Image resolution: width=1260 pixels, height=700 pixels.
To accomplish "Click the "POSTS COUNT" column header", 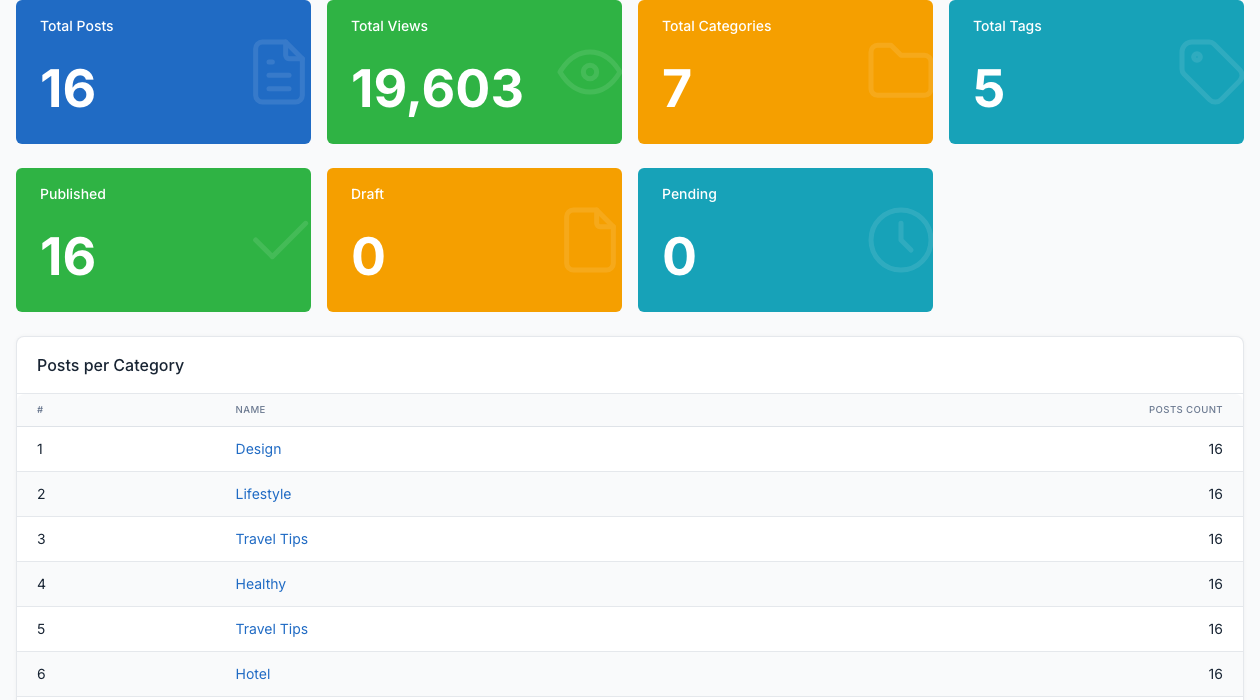I will pos(1186,410).
